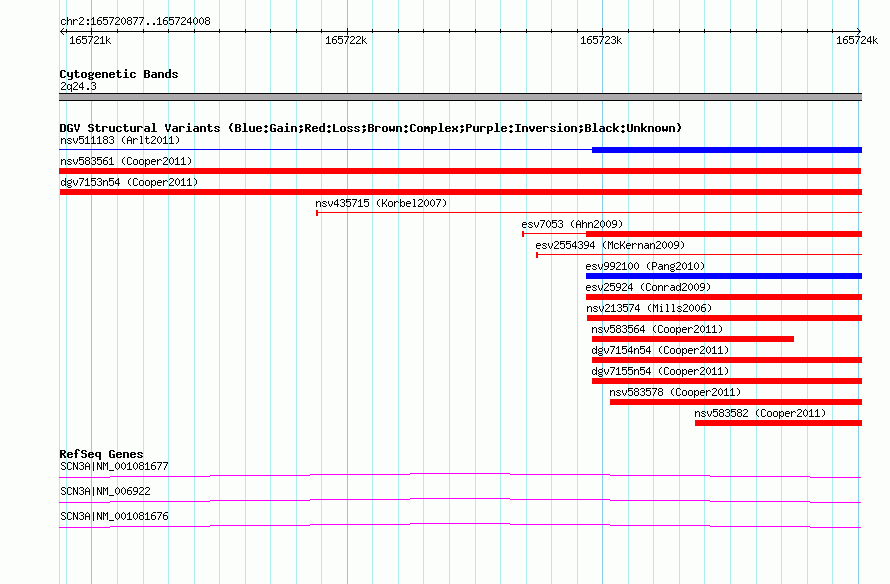
Task: Click the red dgv7154n54 loss bar
Action: pyautogui.click(x=727, y=360)
